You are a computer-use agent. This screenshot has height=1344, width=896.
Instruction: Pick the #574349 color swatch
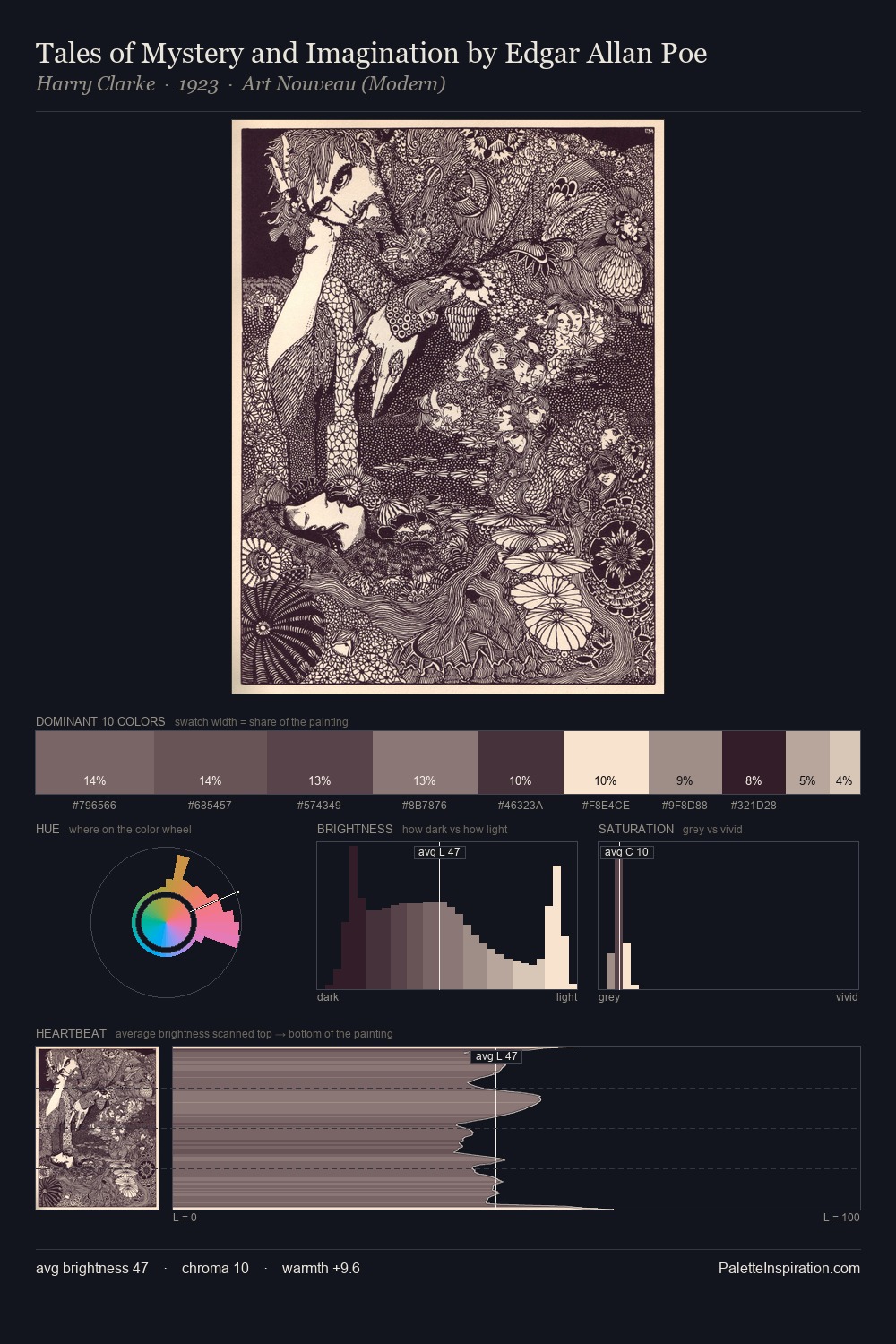(x=320, y=762)
